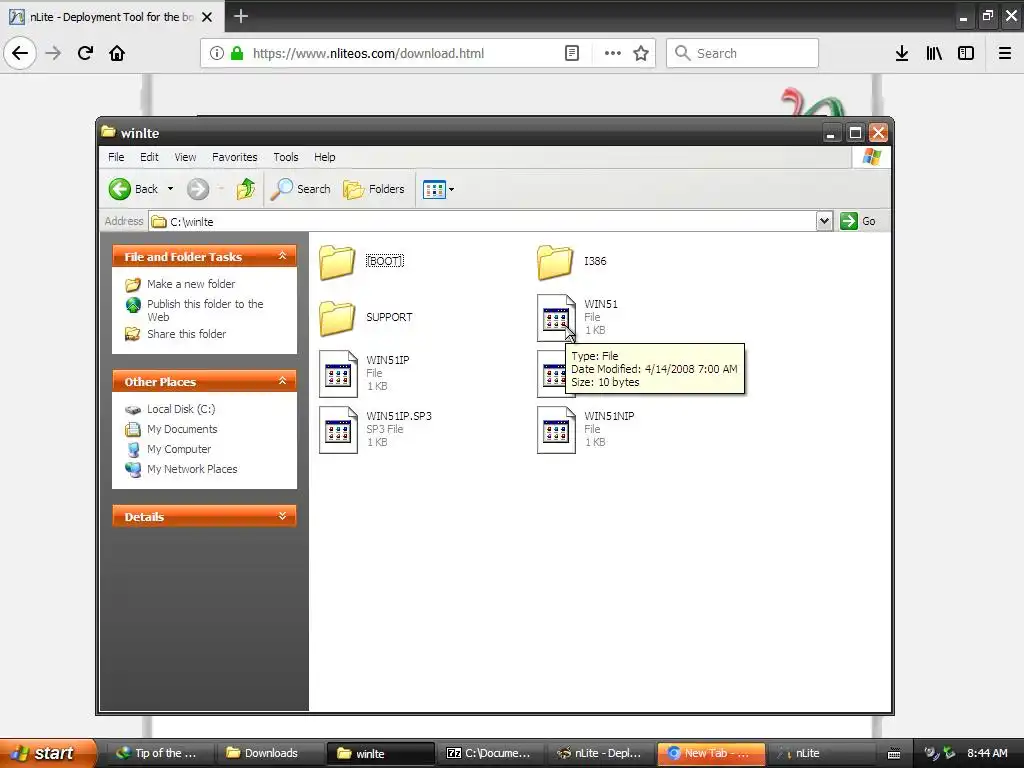
Task: Open the Edit menu in winlte
Action: (149, 157)
